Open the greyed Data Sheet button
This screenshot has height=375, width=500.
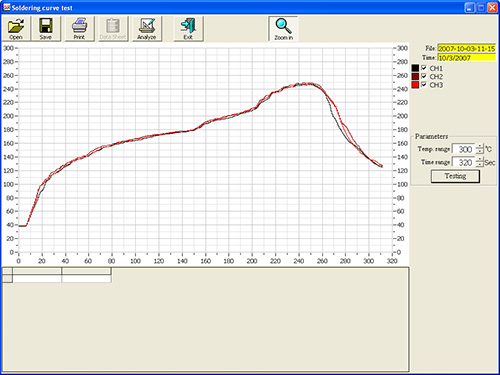(113, 29)
